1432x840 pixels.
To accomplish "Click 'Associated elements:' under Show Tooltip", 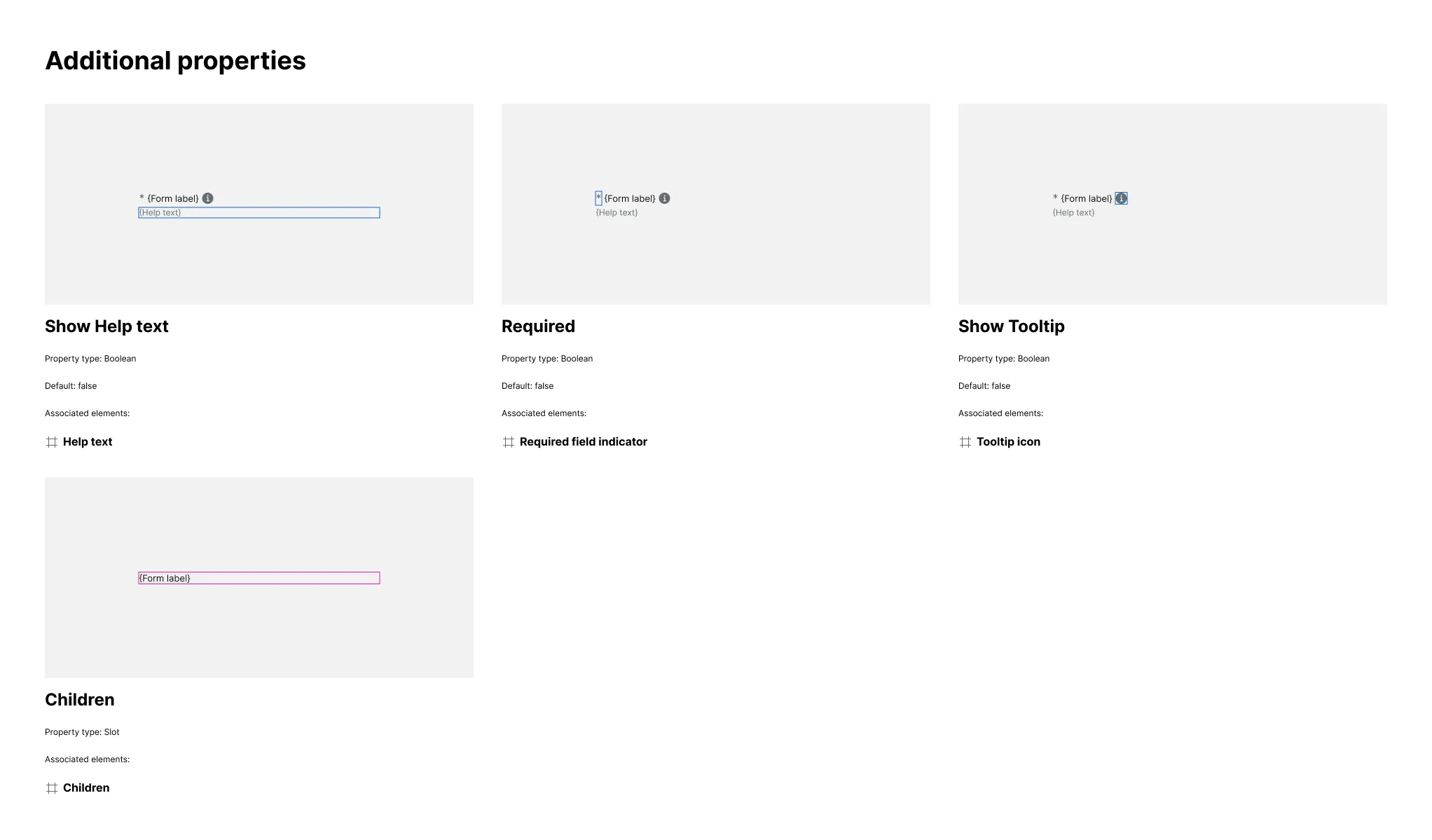I will click(1001, 413).
